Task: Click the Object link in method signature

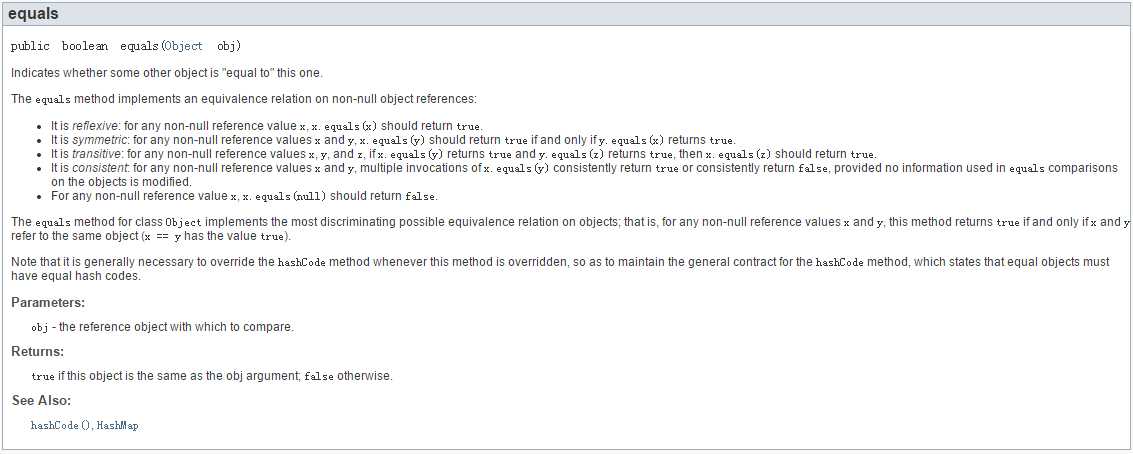Action: (183, 46)
